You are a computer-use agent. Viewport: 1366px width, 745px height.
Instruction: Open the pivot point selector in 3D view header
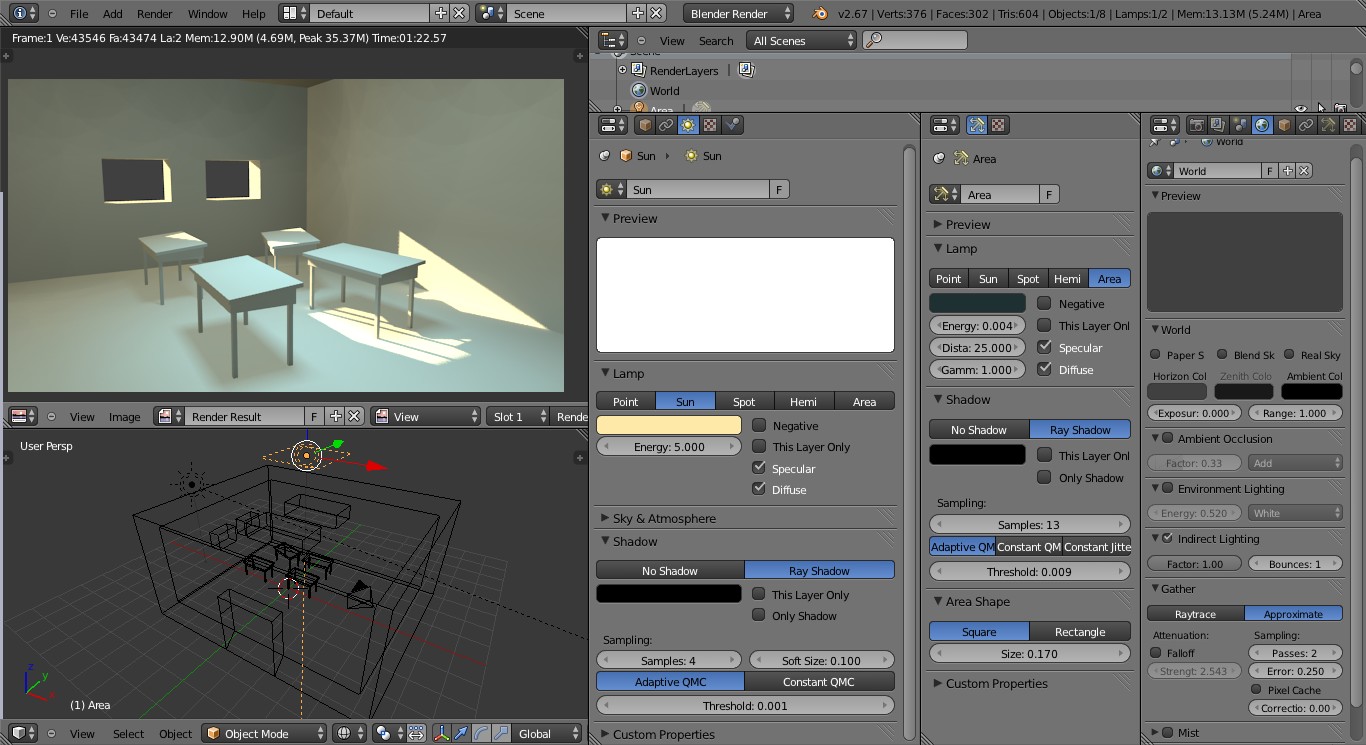pos(387,733)
